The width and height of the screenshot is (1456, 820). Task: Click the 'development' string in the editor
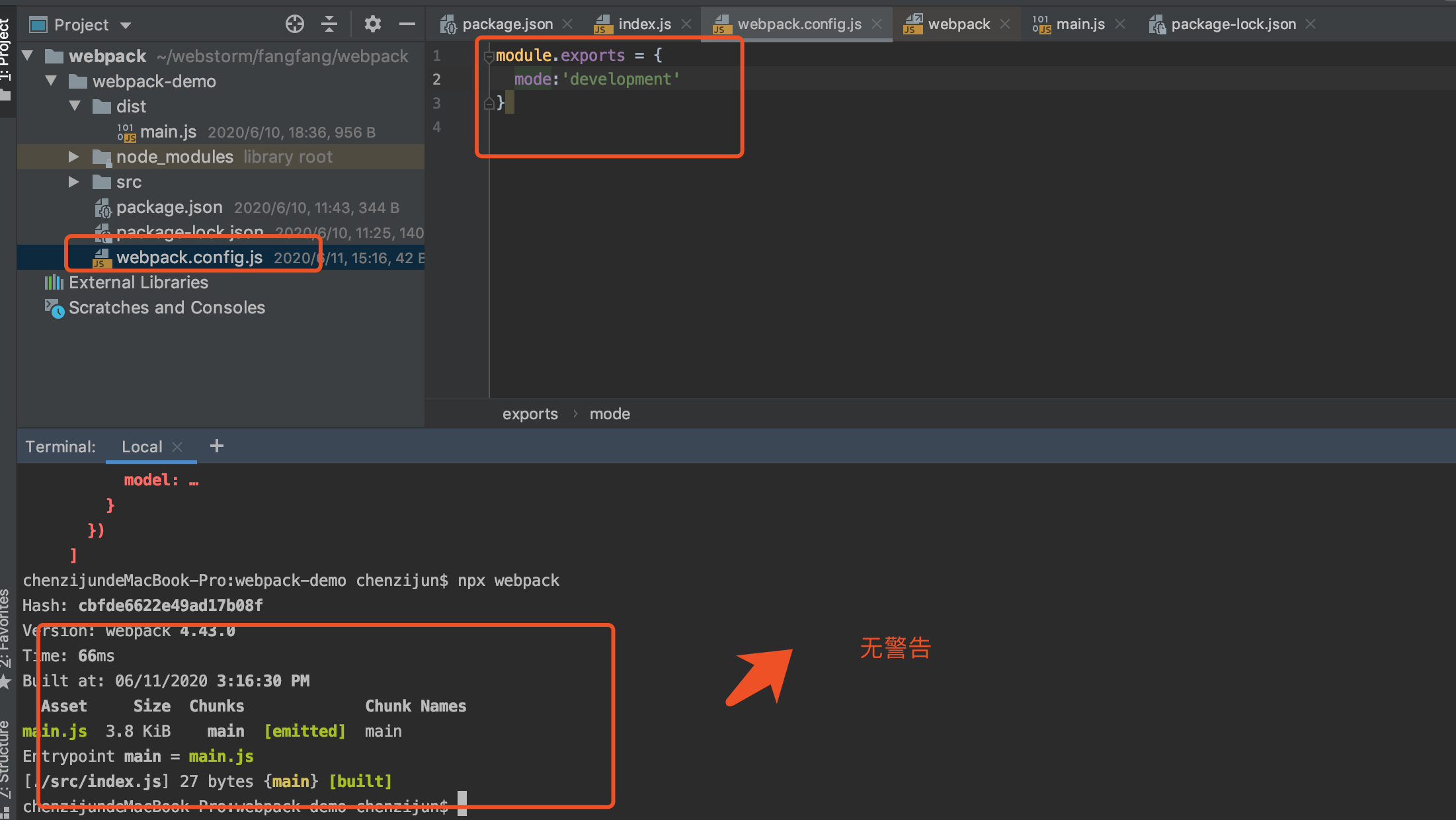click(x=620, y=79)
